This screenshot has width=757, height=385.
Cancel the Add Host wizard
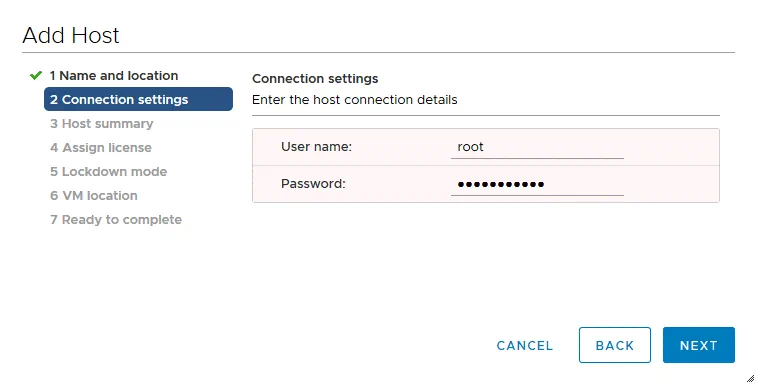point(525,345)
